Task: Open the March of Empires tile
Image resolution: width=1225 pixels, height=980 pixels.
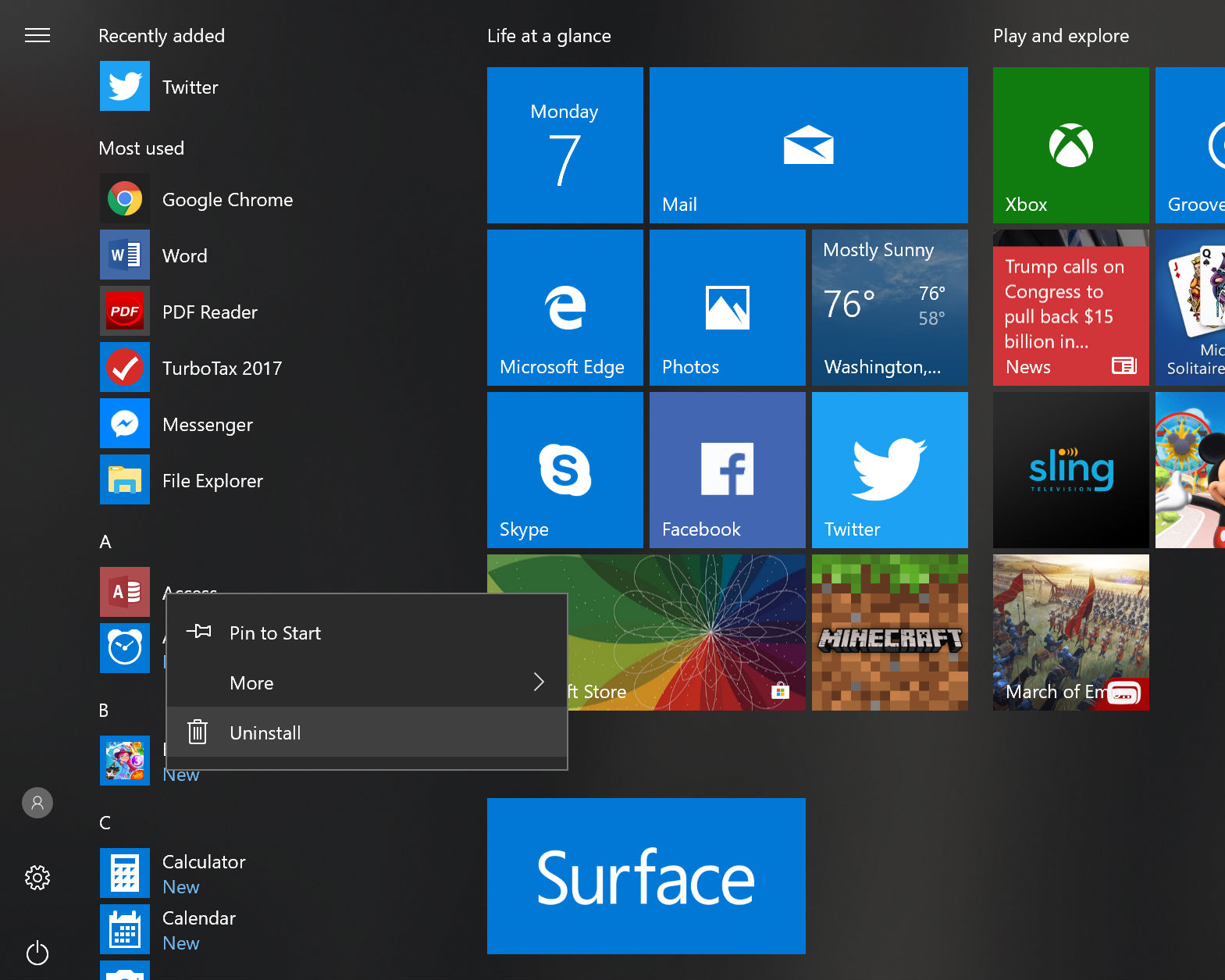Action: tap(1071, 633)
